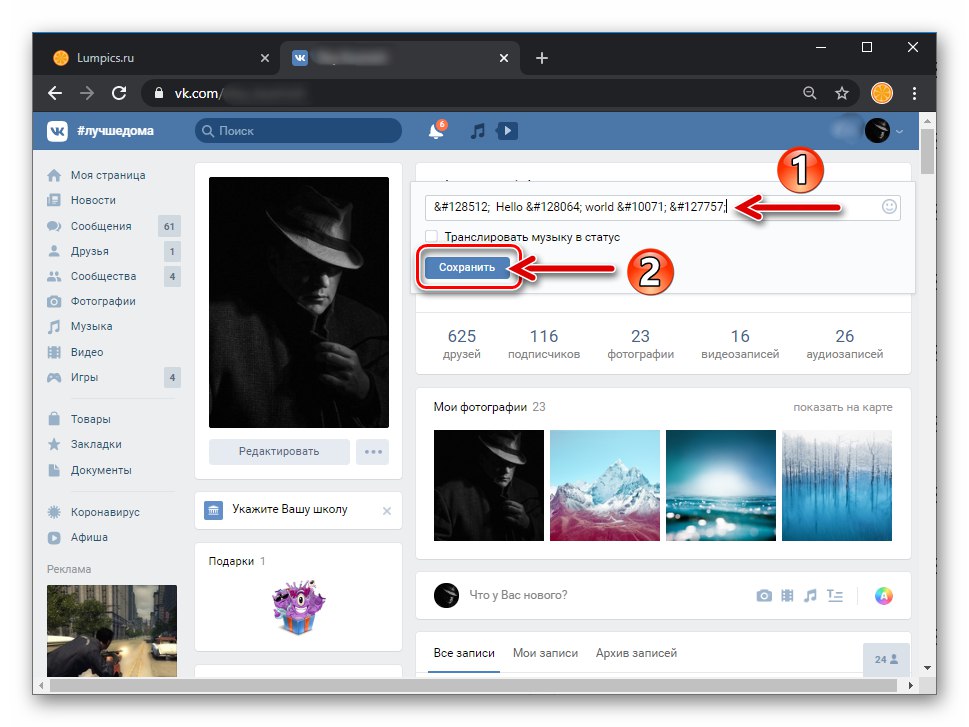Screen dimensions: 969x727
Task: Click the music note icon in post box
Action: click(810, 596)
